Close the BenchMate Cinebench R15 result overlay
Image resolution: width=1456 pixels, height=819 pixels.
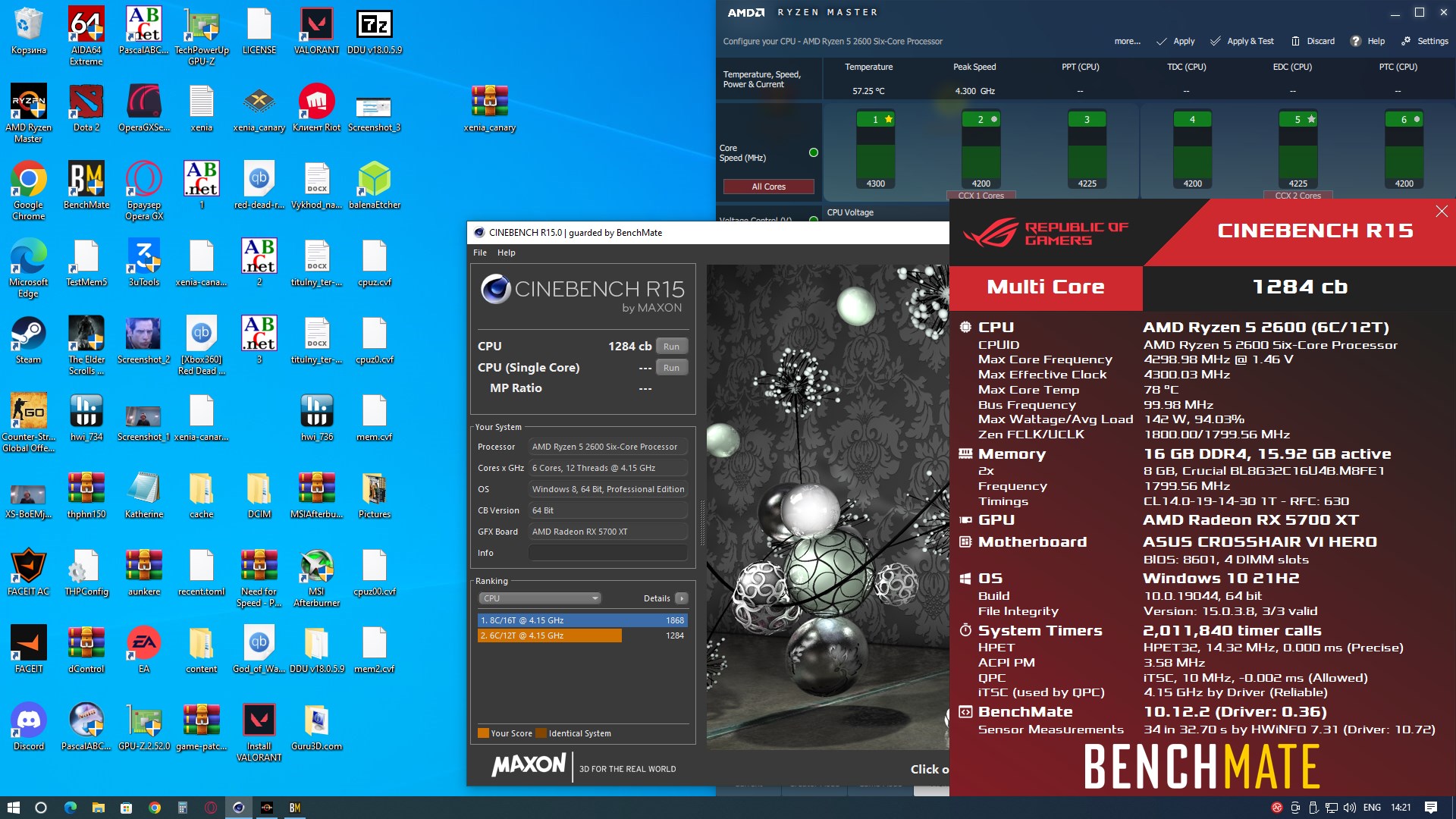pos(1442,212)
